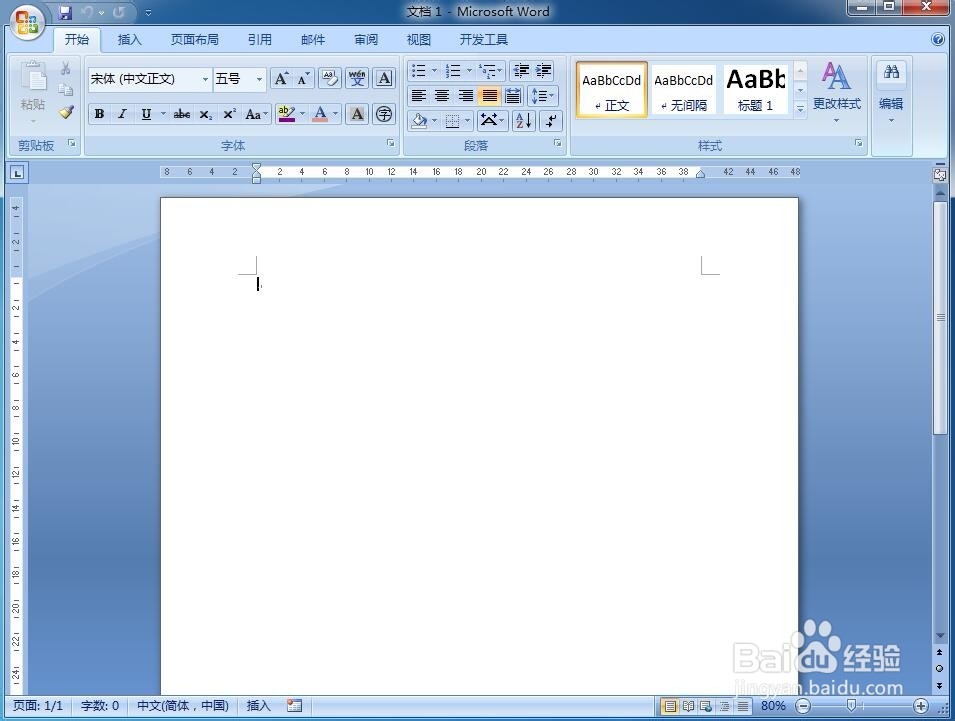Screen dimensions: 955x721
Task: Toggle Underline formatting
Action: (146, 114)
